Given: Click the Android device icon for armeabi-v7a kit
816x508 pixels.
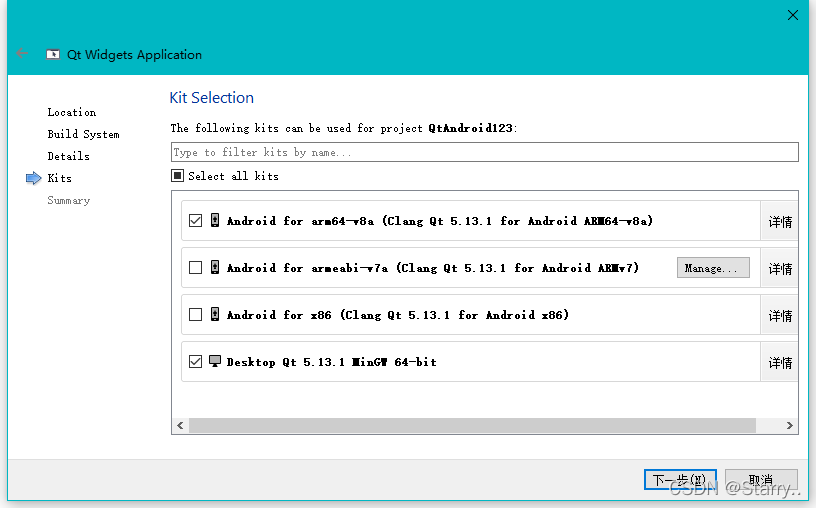Looking at the screenshot, I should click(x=214, y=267).
